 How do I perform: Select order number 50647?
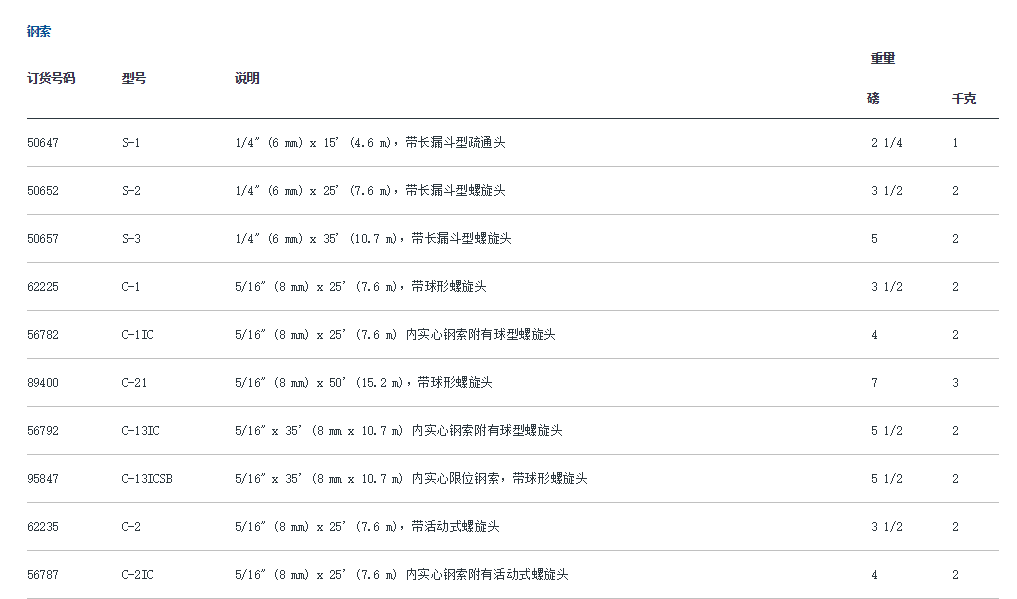(x=43, y=143)
